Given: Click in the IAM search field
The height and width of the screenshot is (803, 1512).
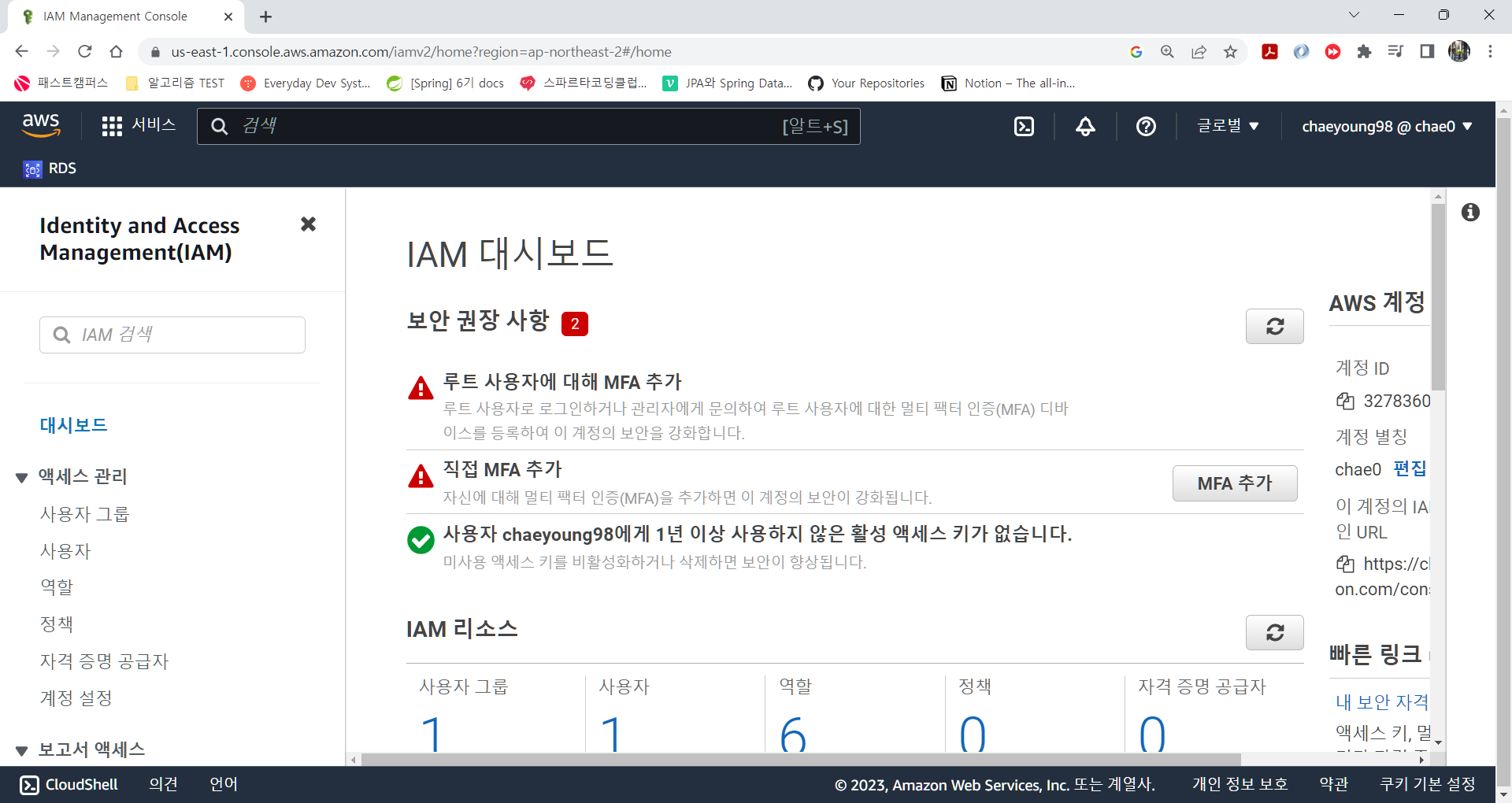Looking at the screenshot, I should [x=172, y=335].
